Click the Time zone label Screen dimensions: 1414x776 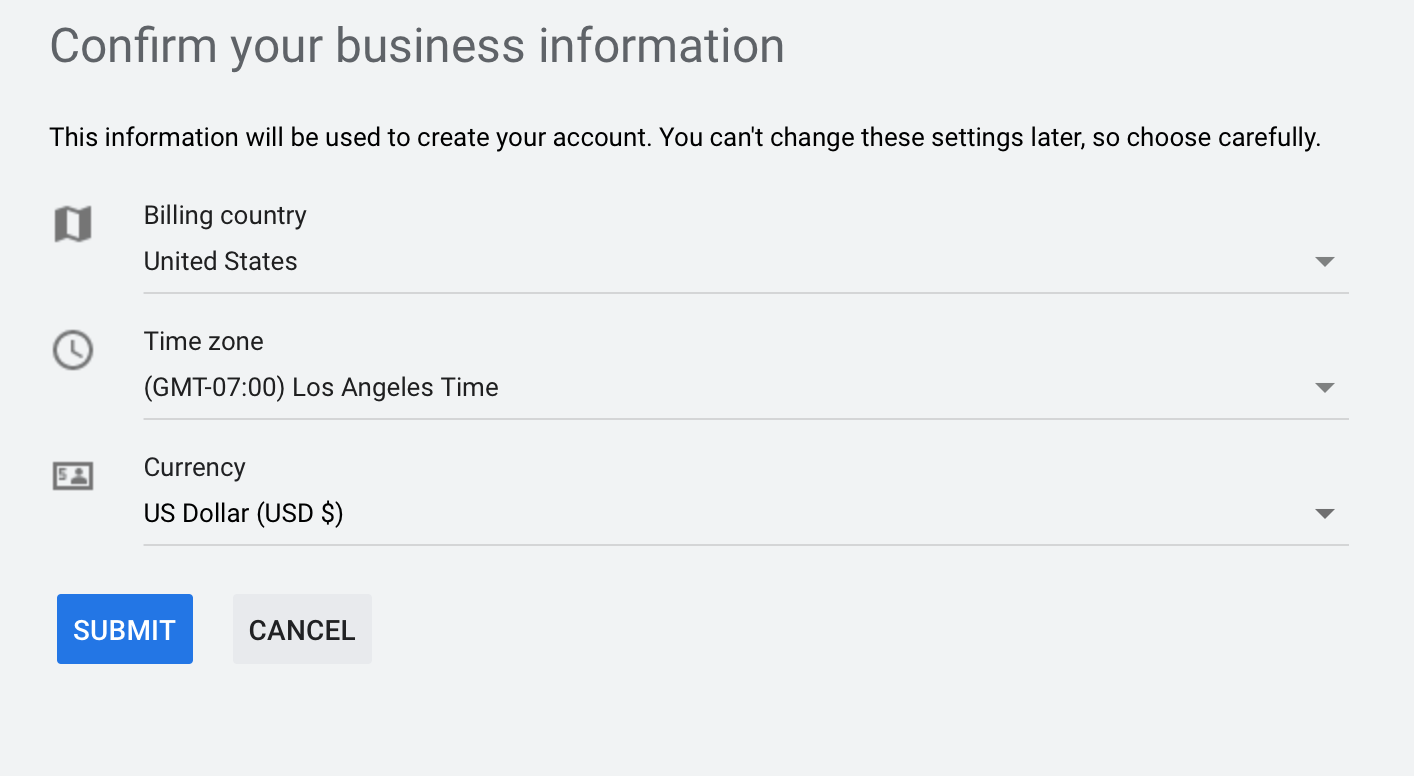203,341
